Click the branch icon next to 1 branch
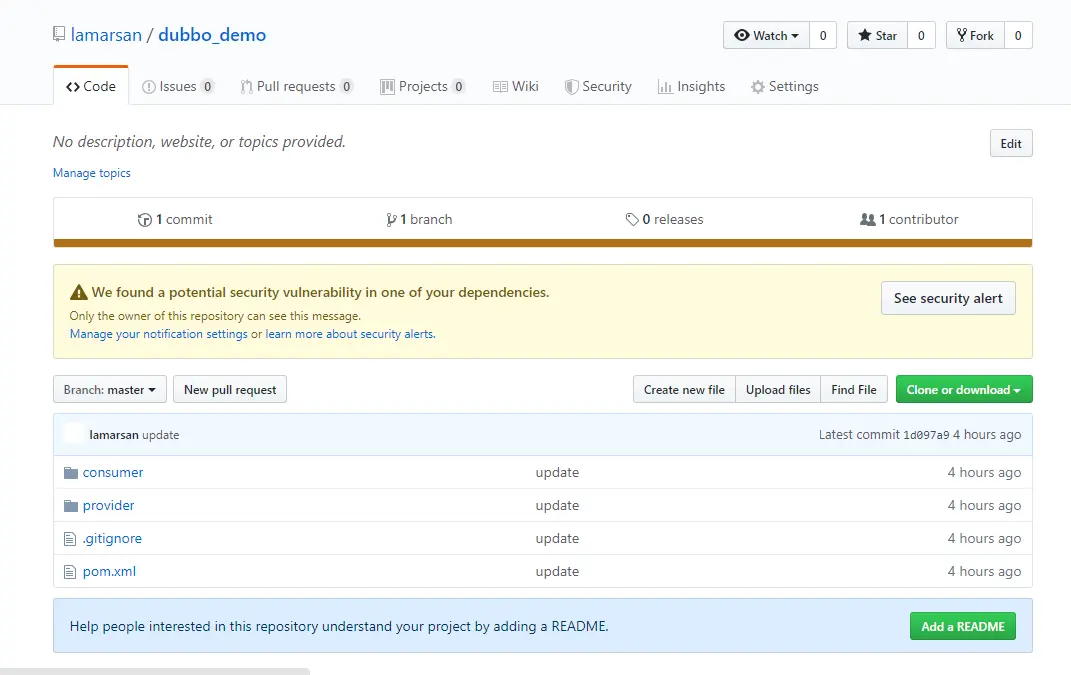This screenshot has height=675, width=1071. 391,219
